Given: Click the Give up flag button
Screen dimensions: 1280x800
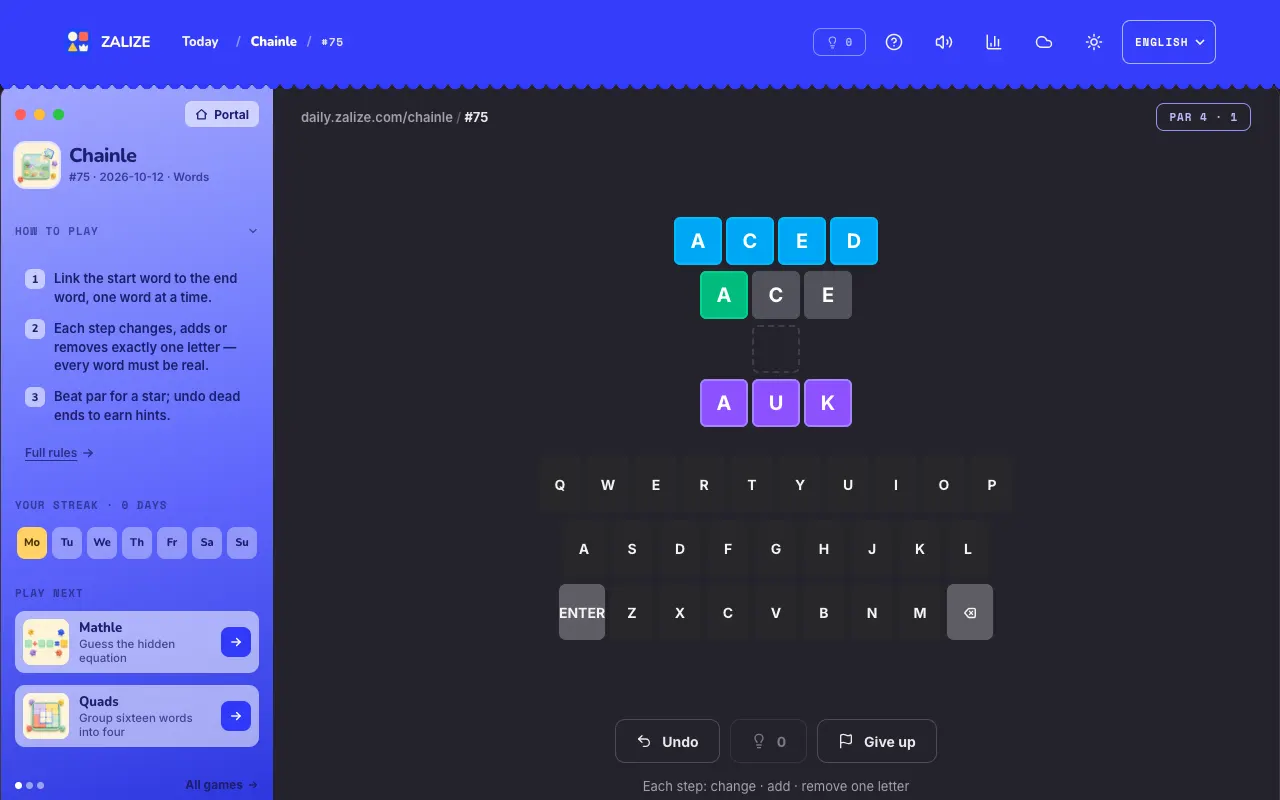Looking at the screenshot, I should tap(877, 741).
